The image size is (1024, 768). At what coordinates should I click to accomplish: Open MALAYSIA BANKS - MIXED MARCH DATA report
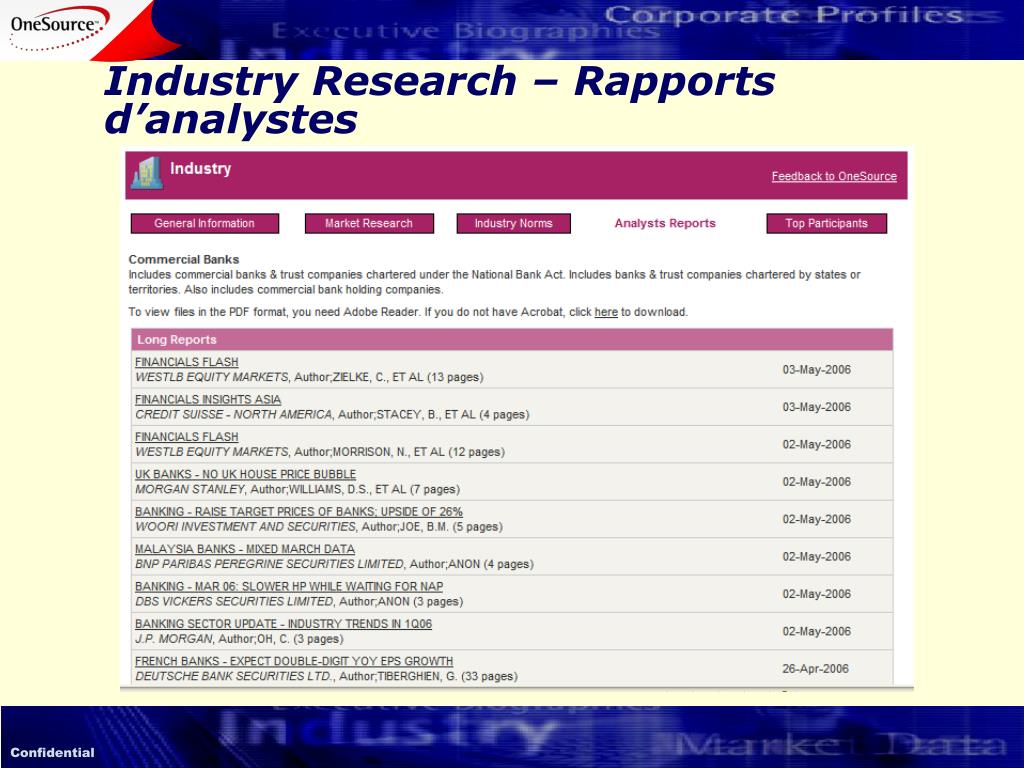(245, 549)
